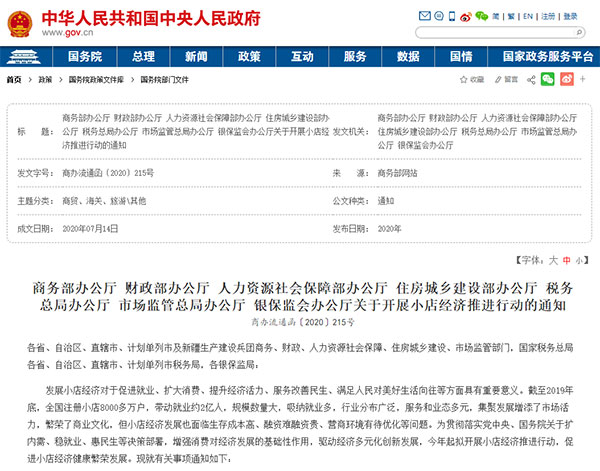The image size is (600, 471).
Task: Click the Tiananmen gate home icon
Action: click(x=23, y=57)
